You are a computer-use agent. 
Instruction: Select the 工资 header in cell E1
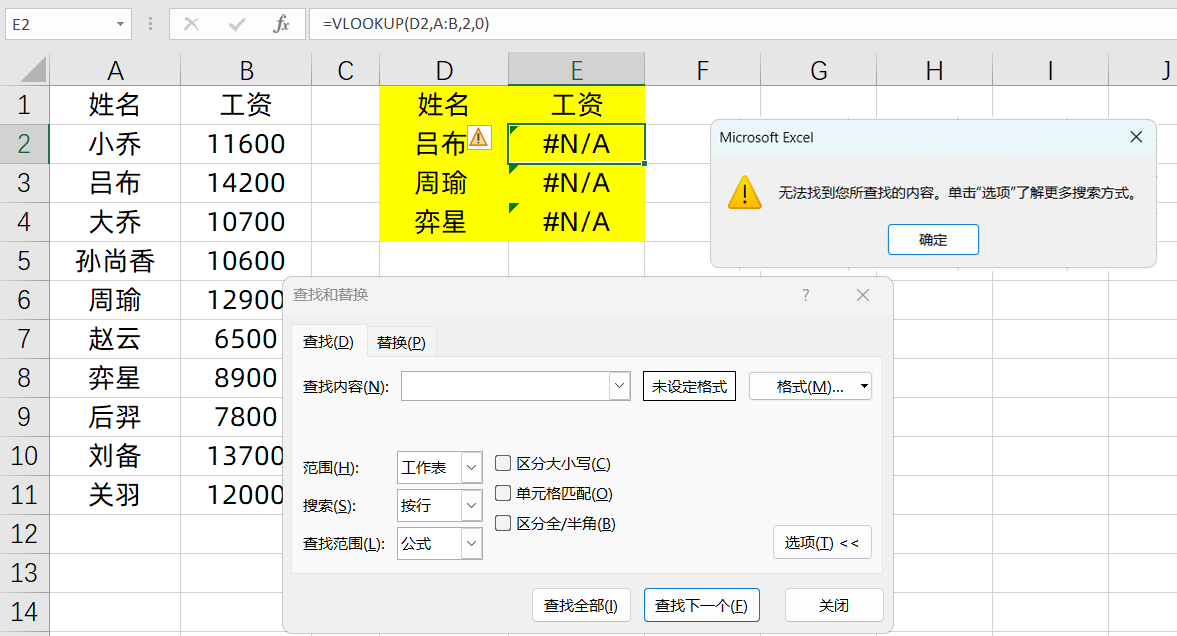click(x=576, y=104)
